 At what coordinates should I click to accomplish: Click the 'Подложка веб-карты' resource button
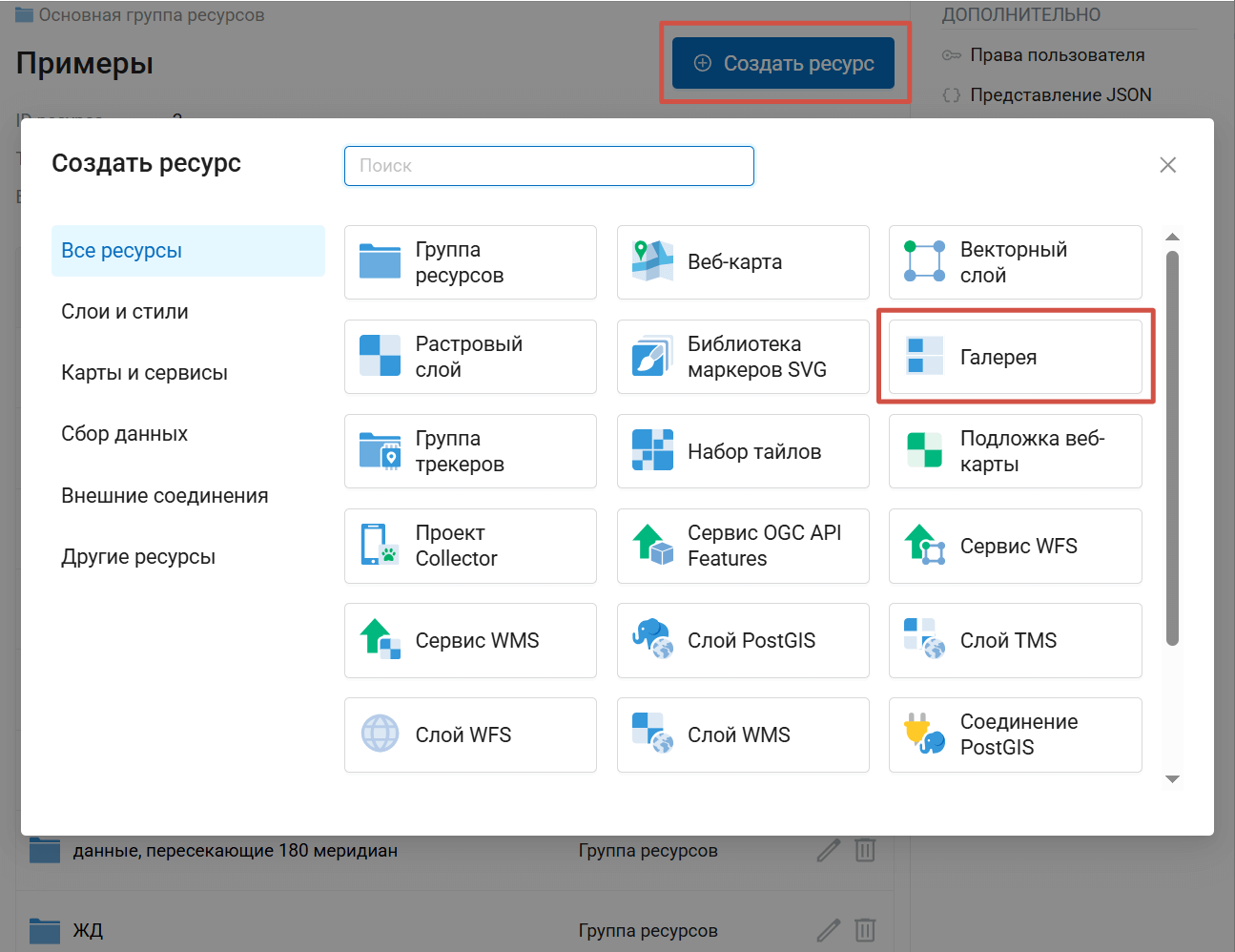1015,451
